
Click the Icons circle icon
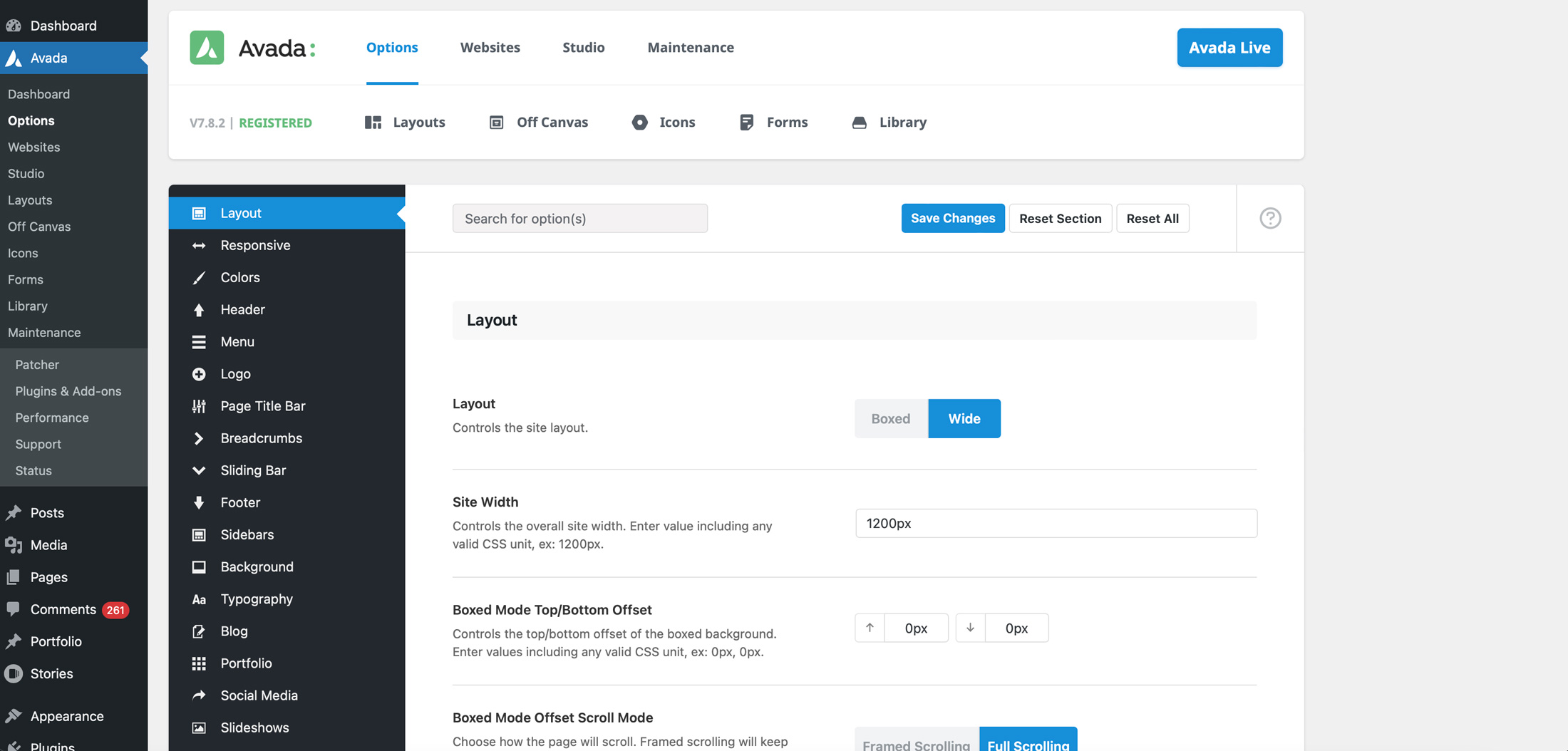click(640, 123)
